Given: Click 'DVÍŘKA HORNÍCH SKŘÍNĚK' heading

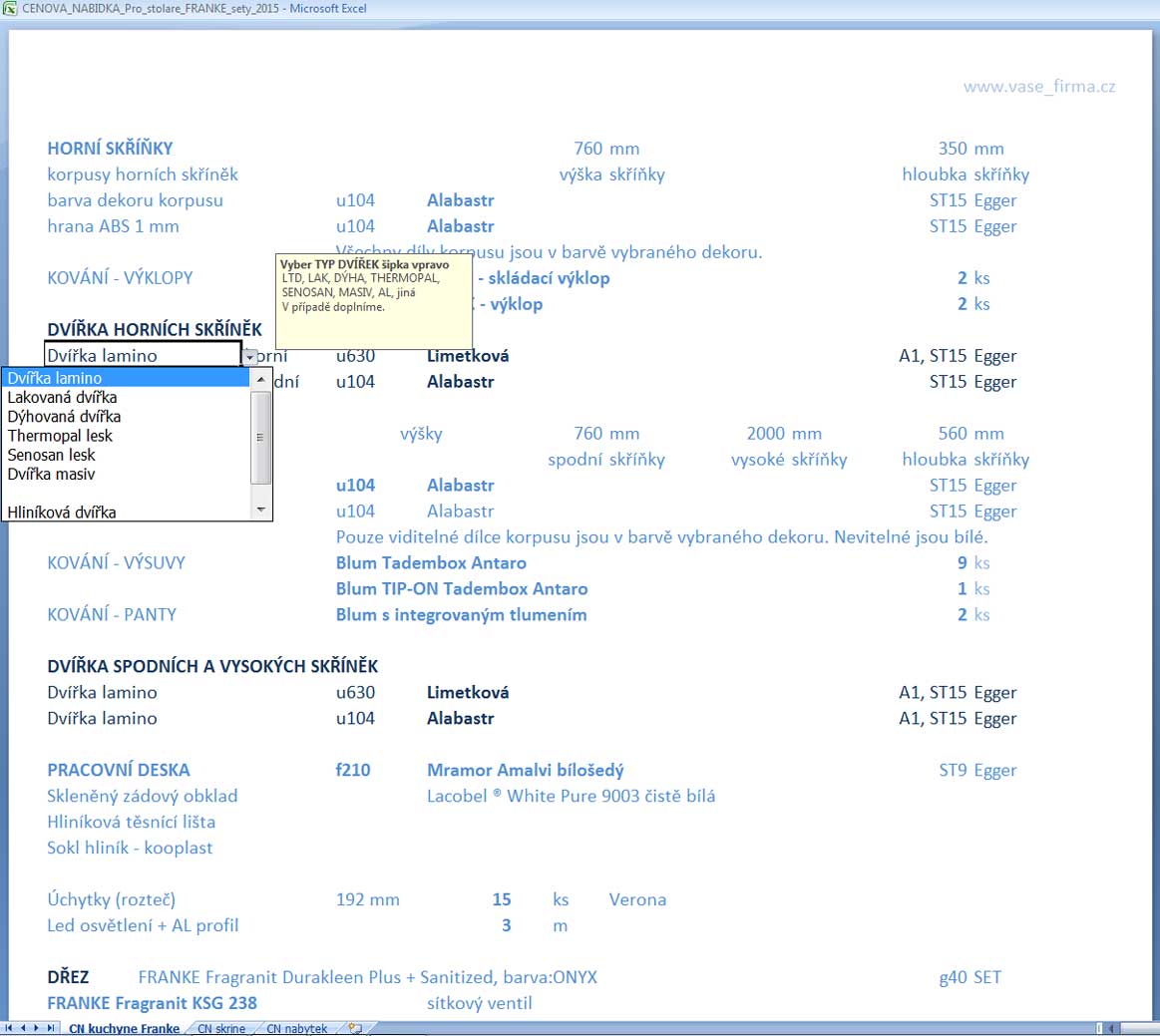Looking at the screenshot, I should point(155,330).
